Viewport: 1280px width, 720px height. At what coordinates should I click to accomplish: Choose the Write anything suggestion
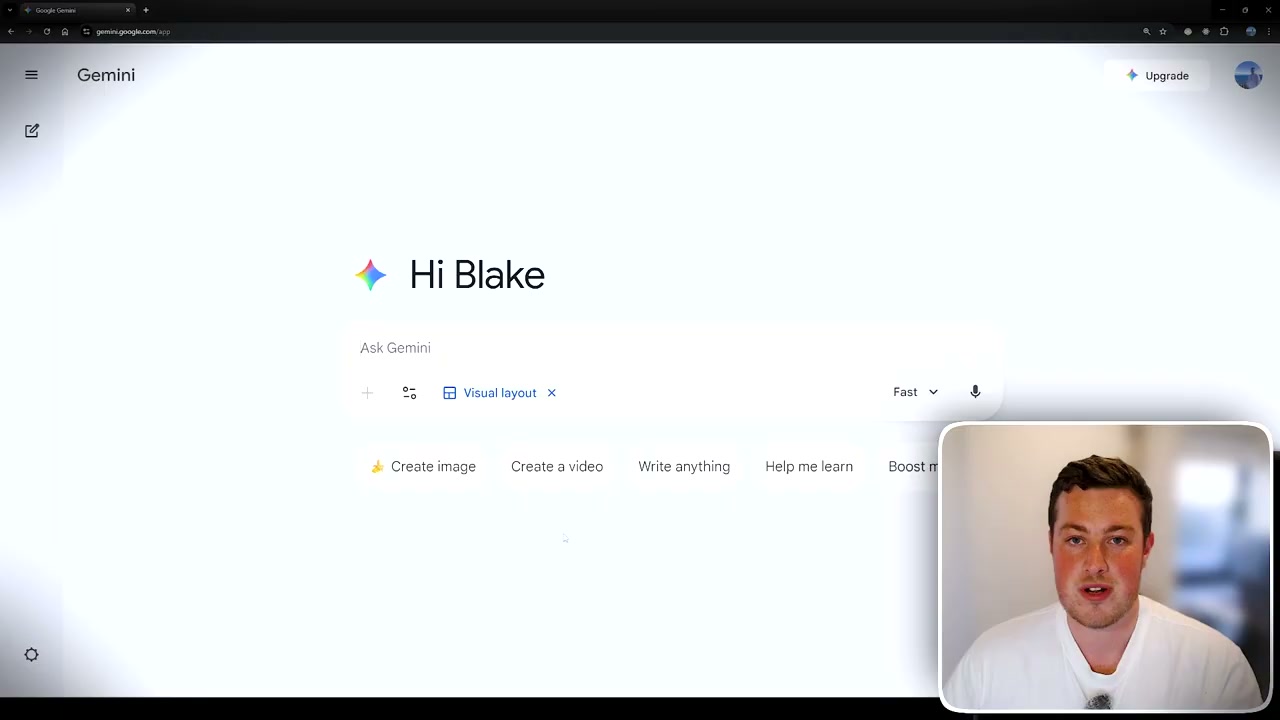point(684,467)
